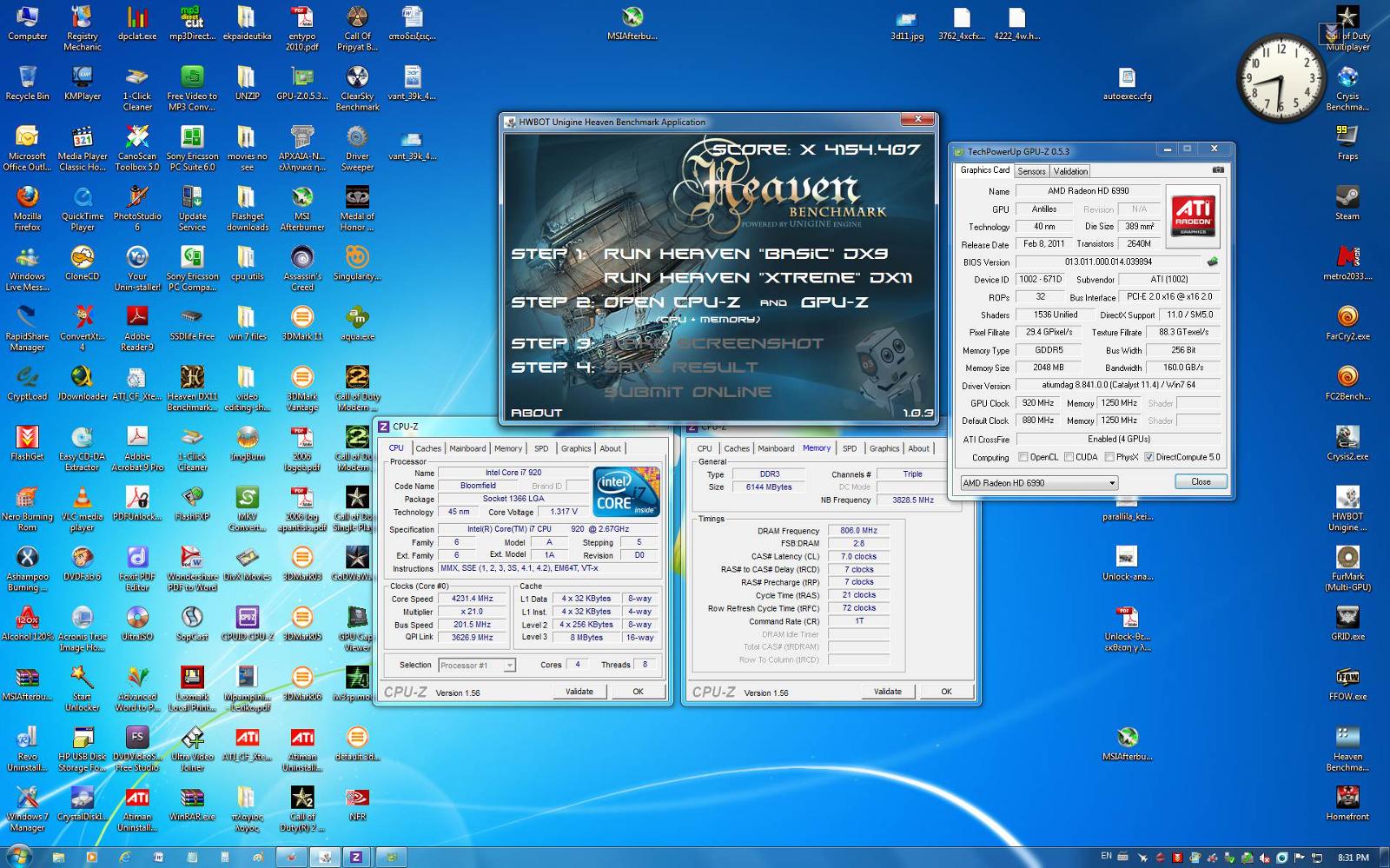Image resolution: width=1390 pixels, height=868 pixels.
Task: Open the Heaven DX11 Benchmark desktop icon
Action: click(x=192, y=388)
